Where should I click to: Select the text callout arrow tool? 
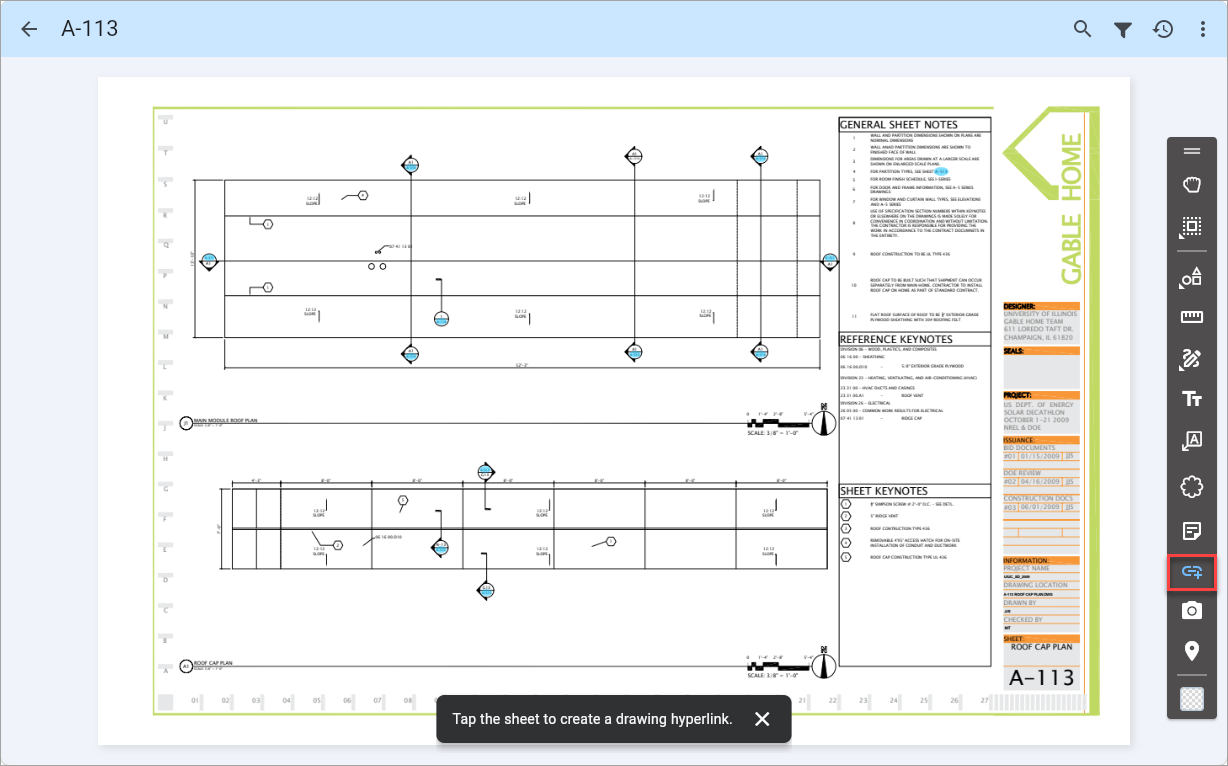click(1191, 441)
